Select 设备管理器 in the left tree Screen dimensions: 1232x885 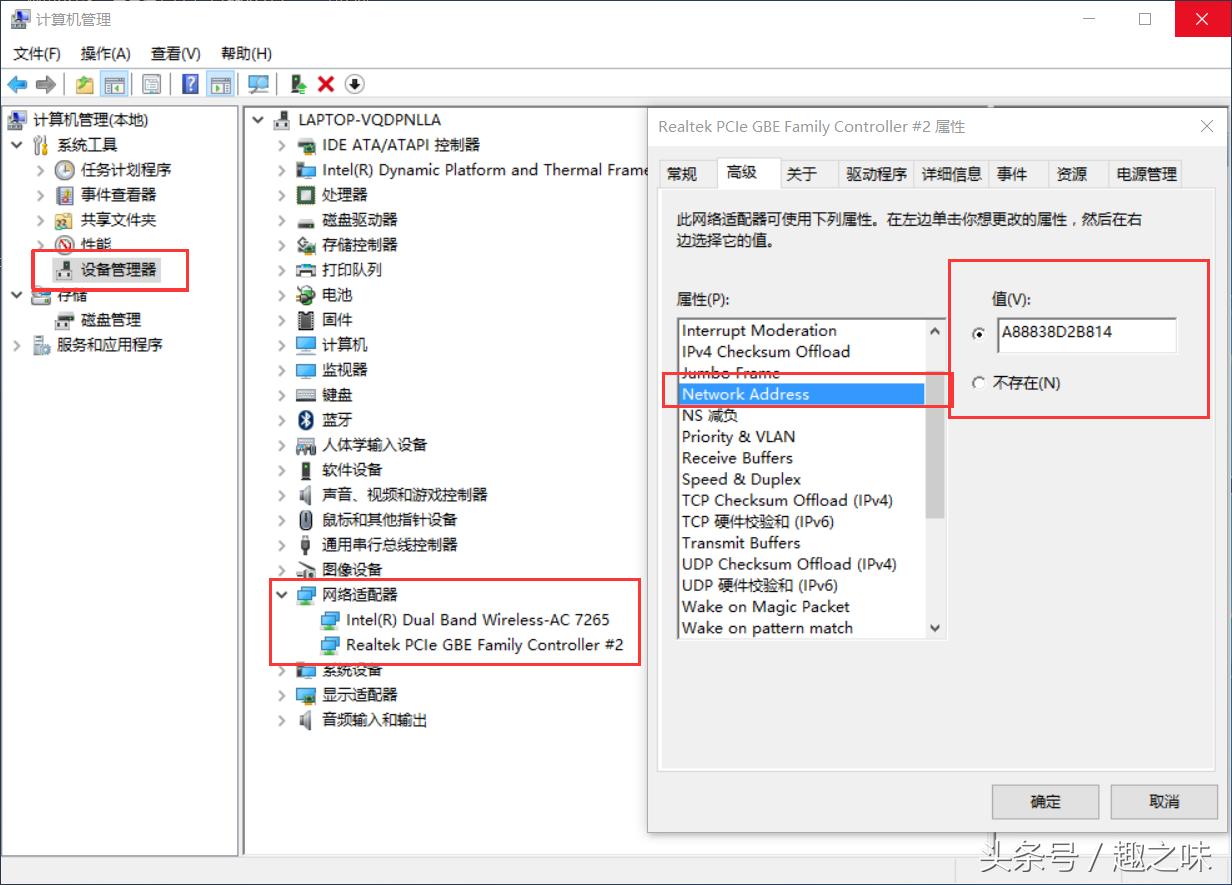(x=118, y=270)
